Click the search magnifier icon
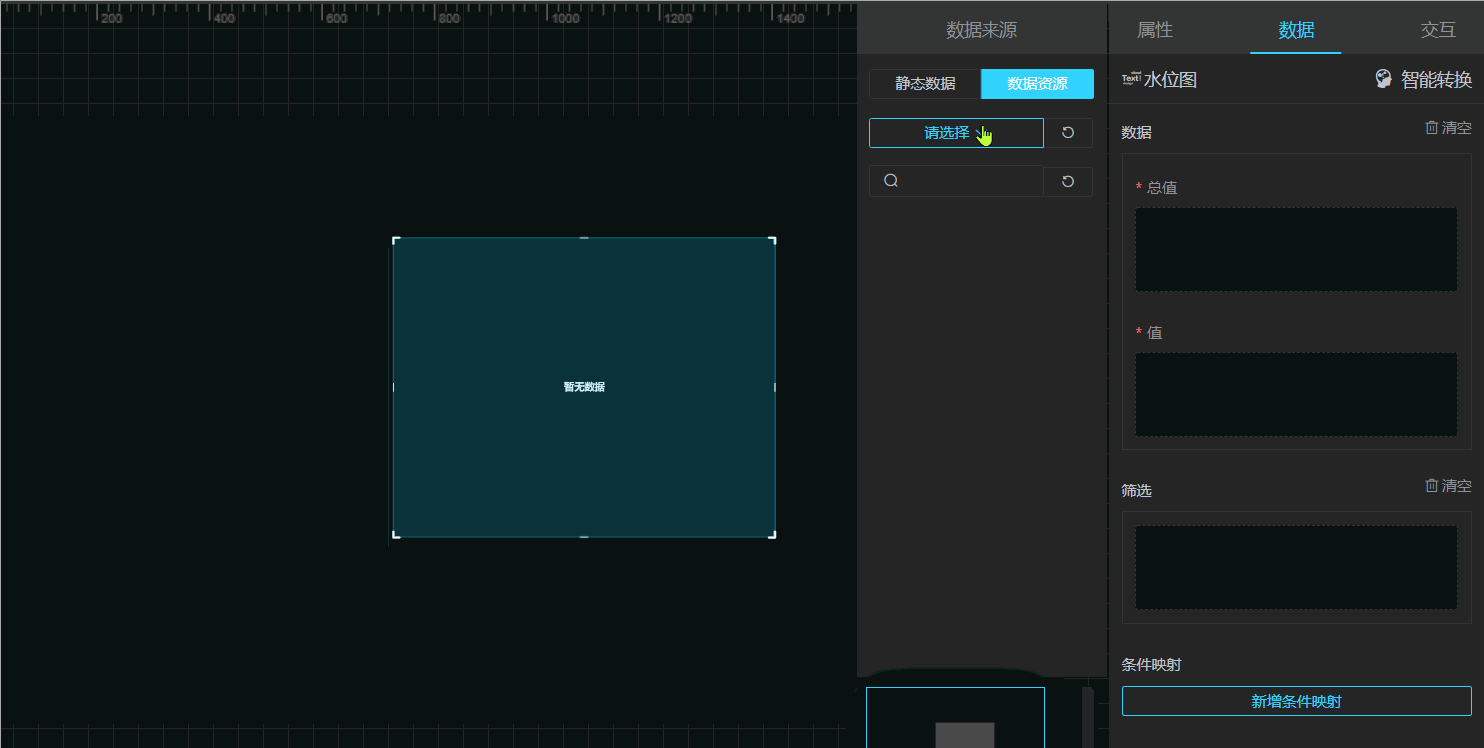The image size is (1484, 748). (x=891, y=181)
